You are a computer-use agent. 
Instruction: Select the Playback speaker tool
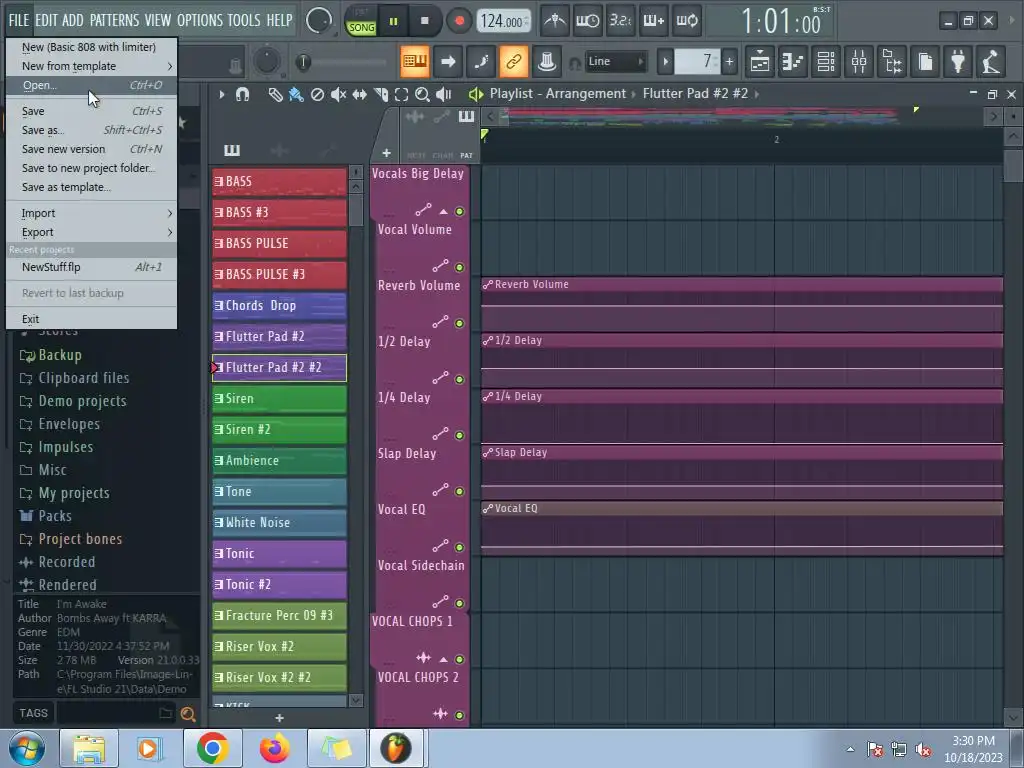(x=443, y=95)
